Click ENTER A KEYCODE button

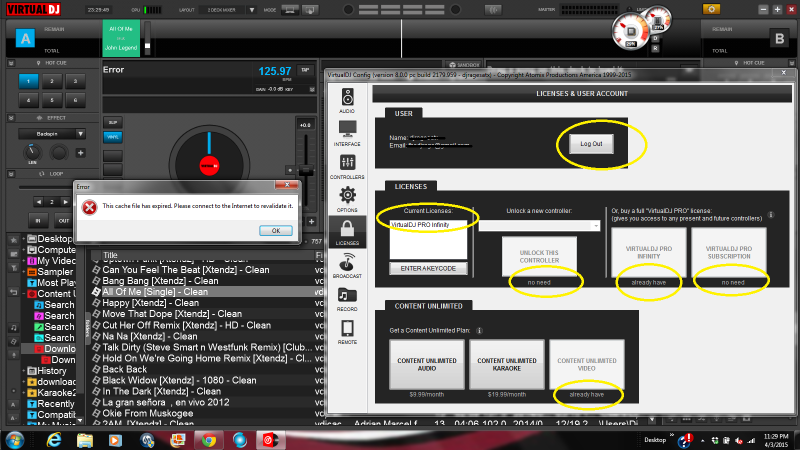click(x=428, y=268)
